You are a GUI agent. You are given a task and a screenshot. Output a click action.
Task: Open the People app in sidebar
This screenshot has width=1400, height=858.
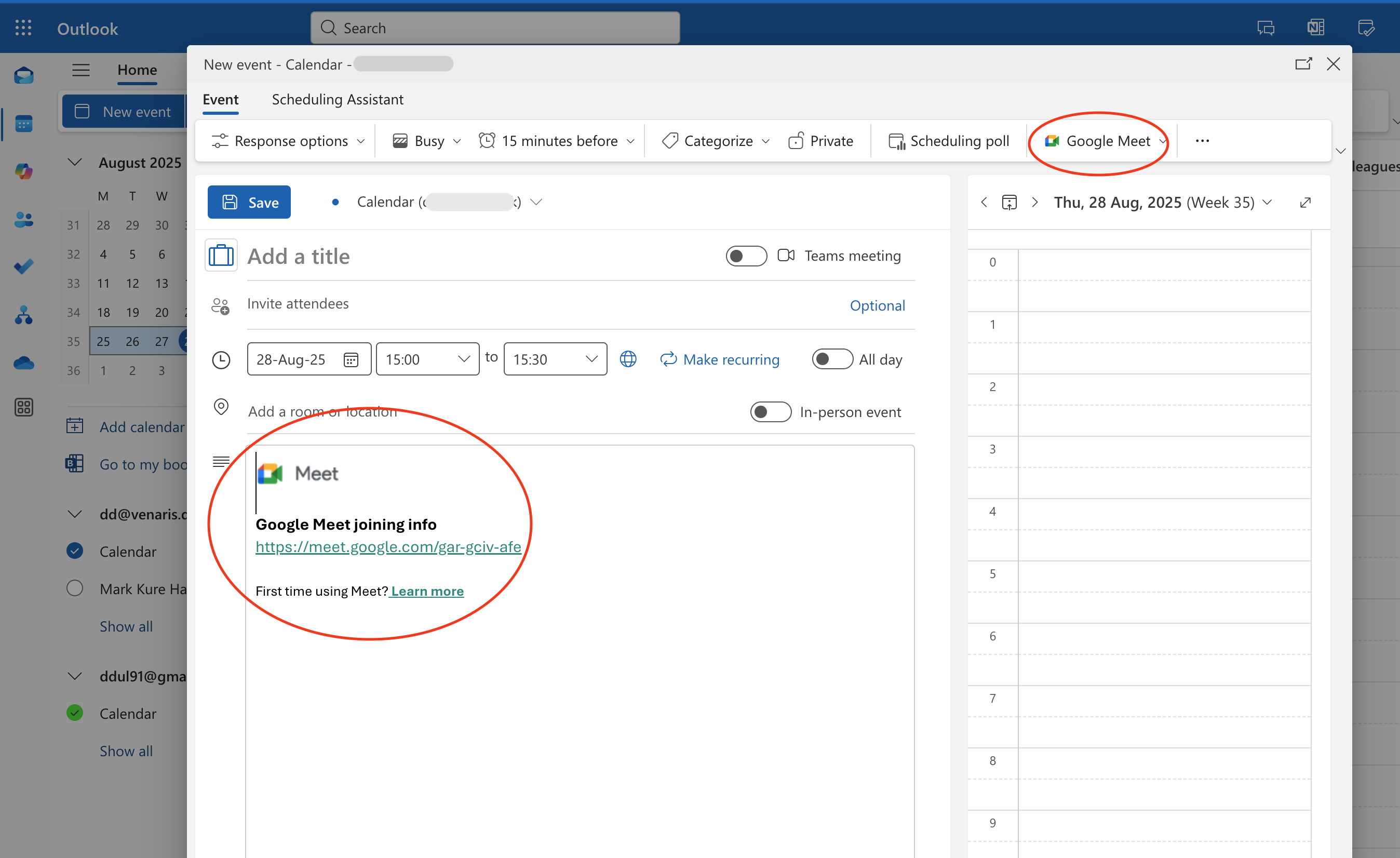[23, 219]
